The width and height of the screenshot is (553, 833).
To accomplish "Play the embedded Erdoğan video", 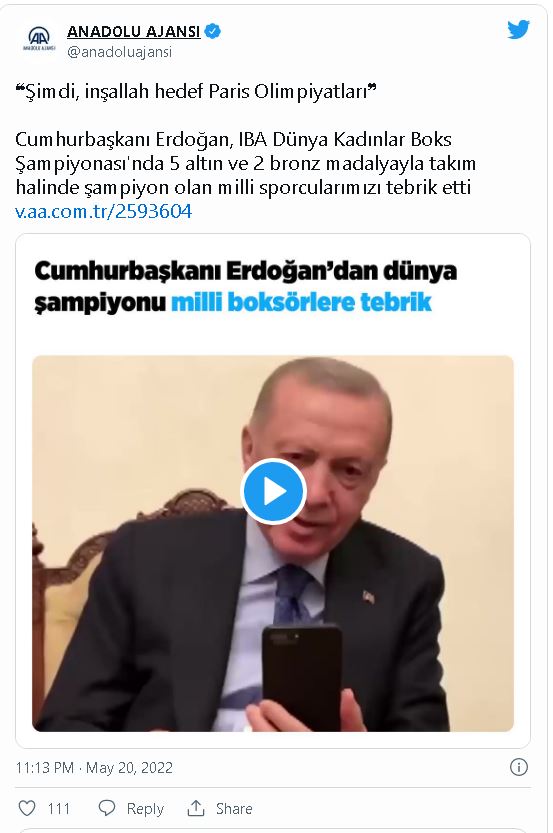I will [x=273, y=491].
